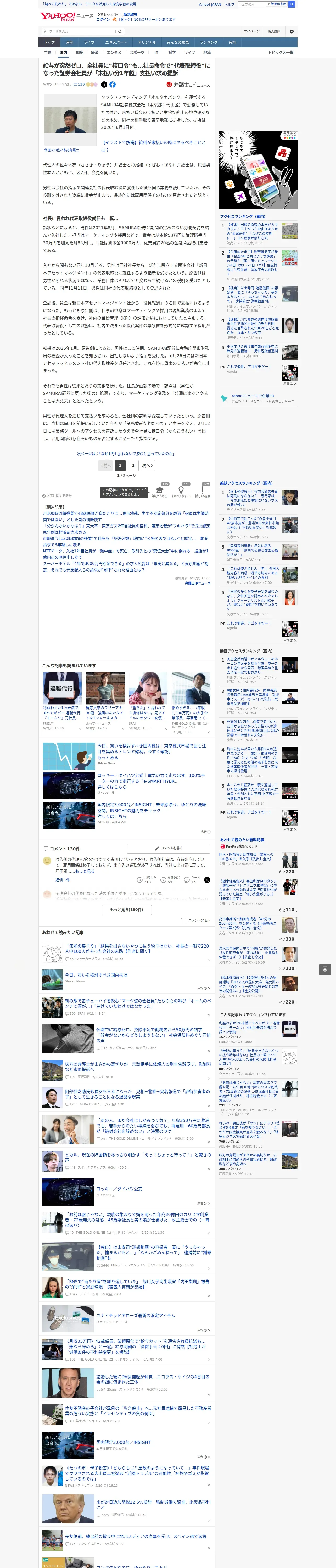Open the みんなの意見 navigation tab
336x1568 pixels.
pos(177,43)
